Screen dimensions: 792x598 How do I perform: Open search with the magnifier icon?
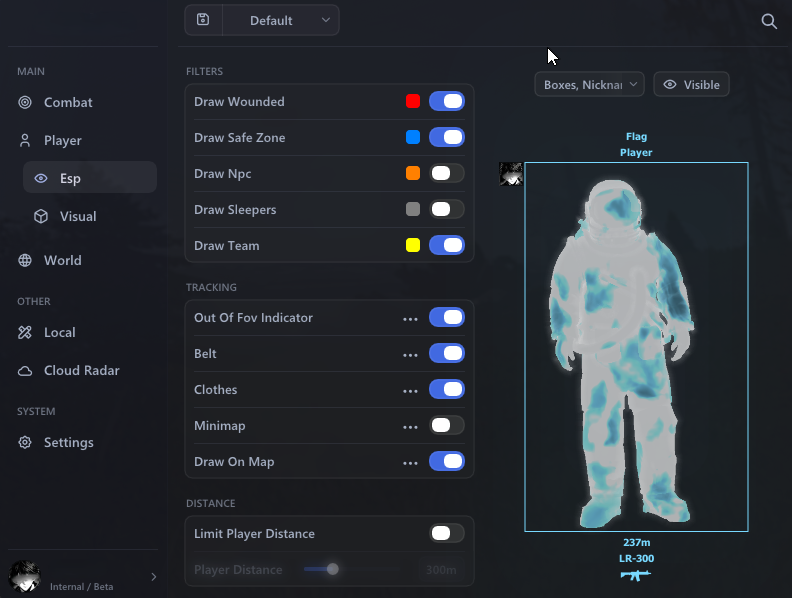click(769, 21)
